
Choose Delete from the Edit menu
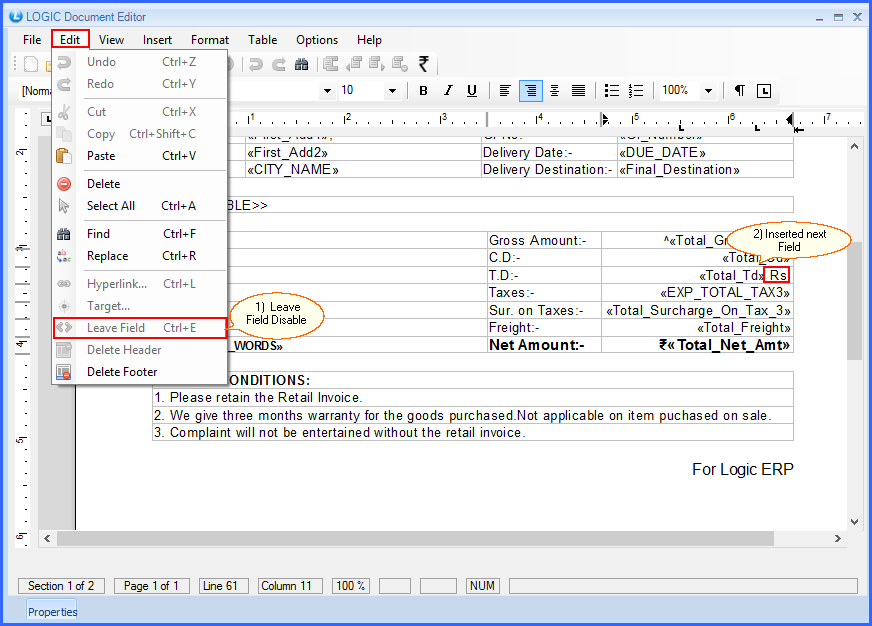(140, 184)
